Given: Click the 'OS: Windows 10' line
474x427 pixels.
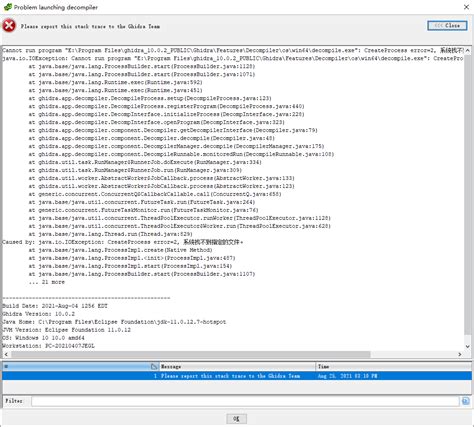Looking at the screenshot, I should [x=43, y=338].
